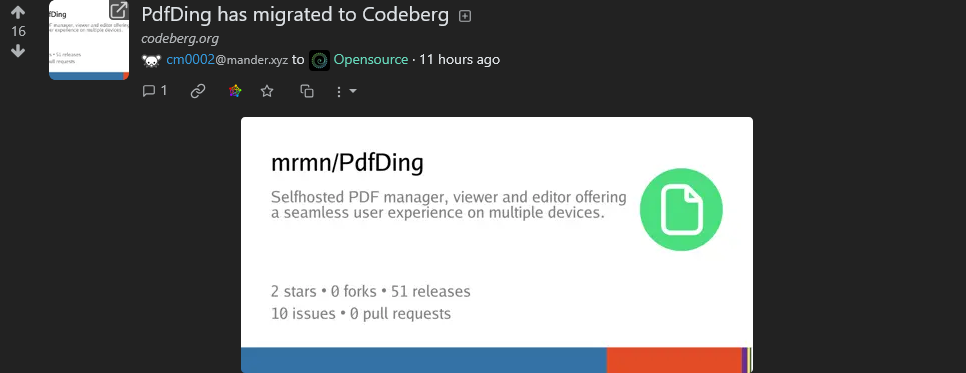
Task: Open the post thumbnail image
Action: tap(89, 40)
